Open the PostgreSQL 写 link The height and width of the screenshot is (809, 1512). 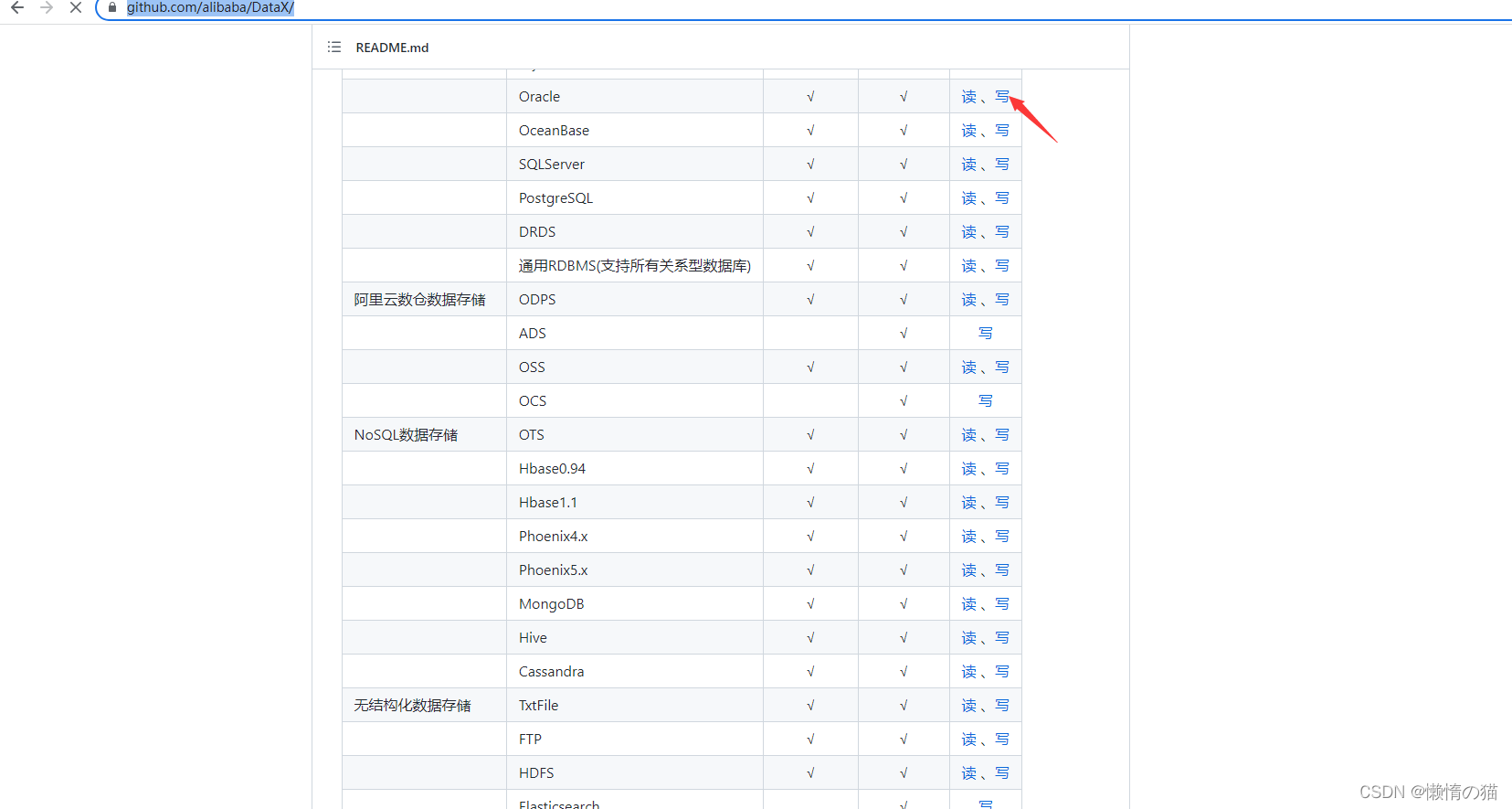(x=1002, y=198)
